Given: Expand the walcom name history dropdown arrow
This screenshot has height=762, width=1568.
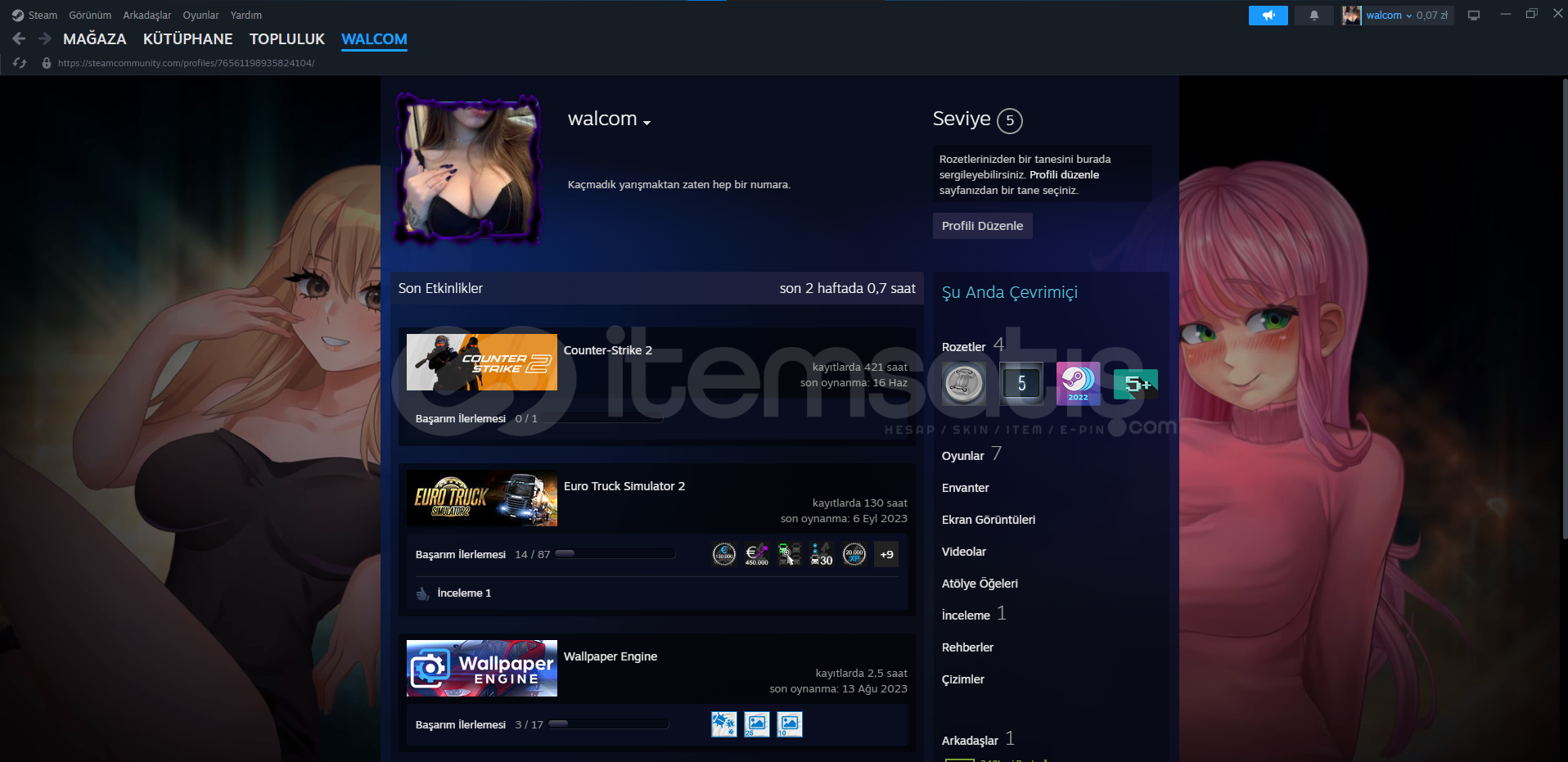Looking at the screenshot, I should coord(647,123).
